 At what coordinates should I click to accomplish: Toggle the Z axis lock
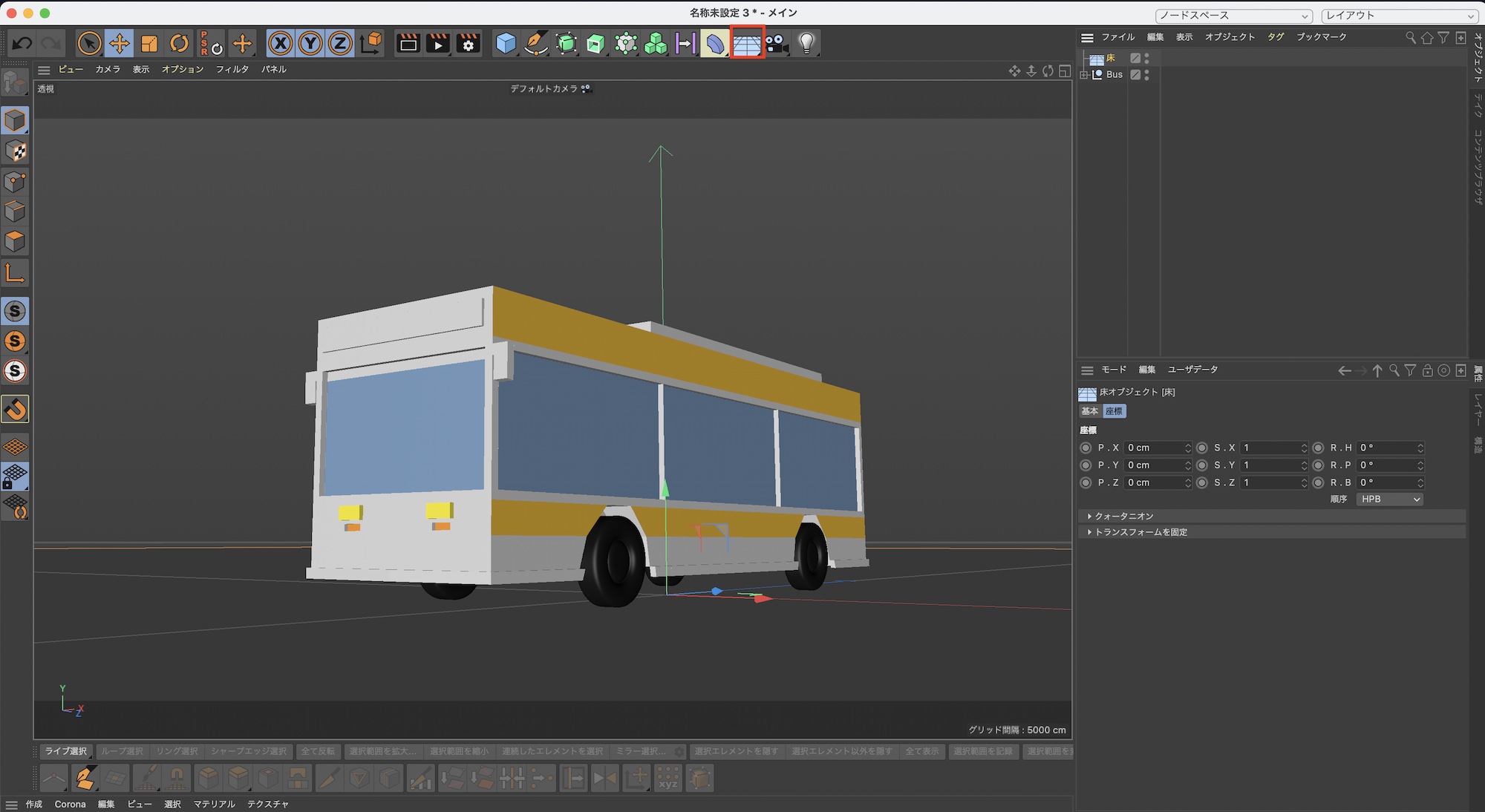[x=340, y=44]
